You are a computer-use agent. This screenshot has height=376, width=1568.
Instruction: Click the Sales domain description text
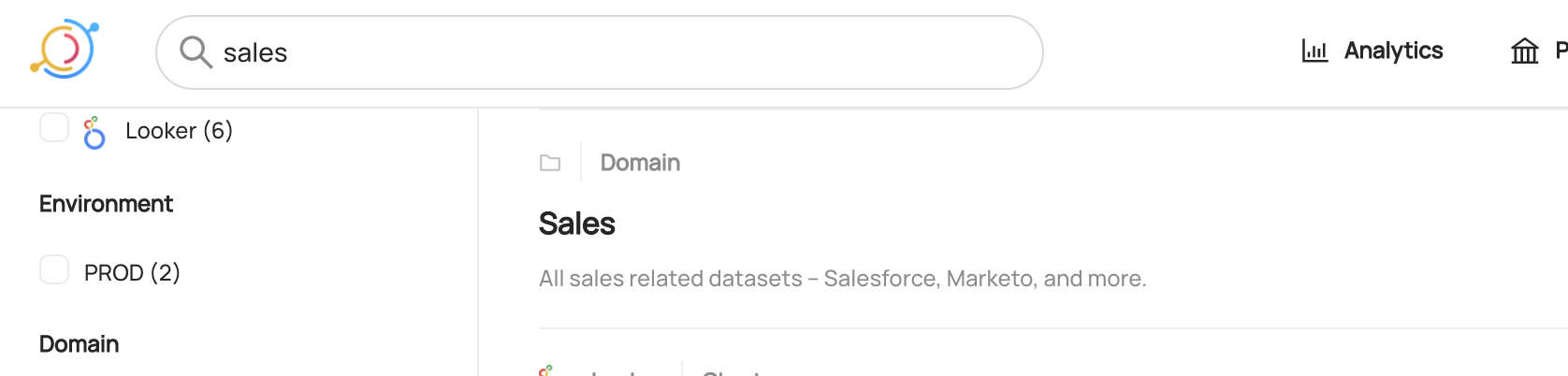[x=842, y=279]
